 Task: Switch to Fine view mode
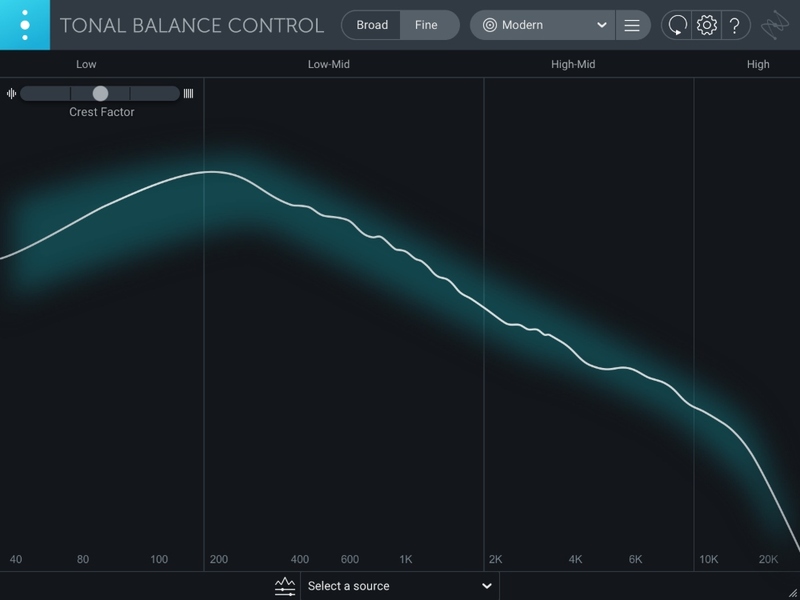click(427, 25)
